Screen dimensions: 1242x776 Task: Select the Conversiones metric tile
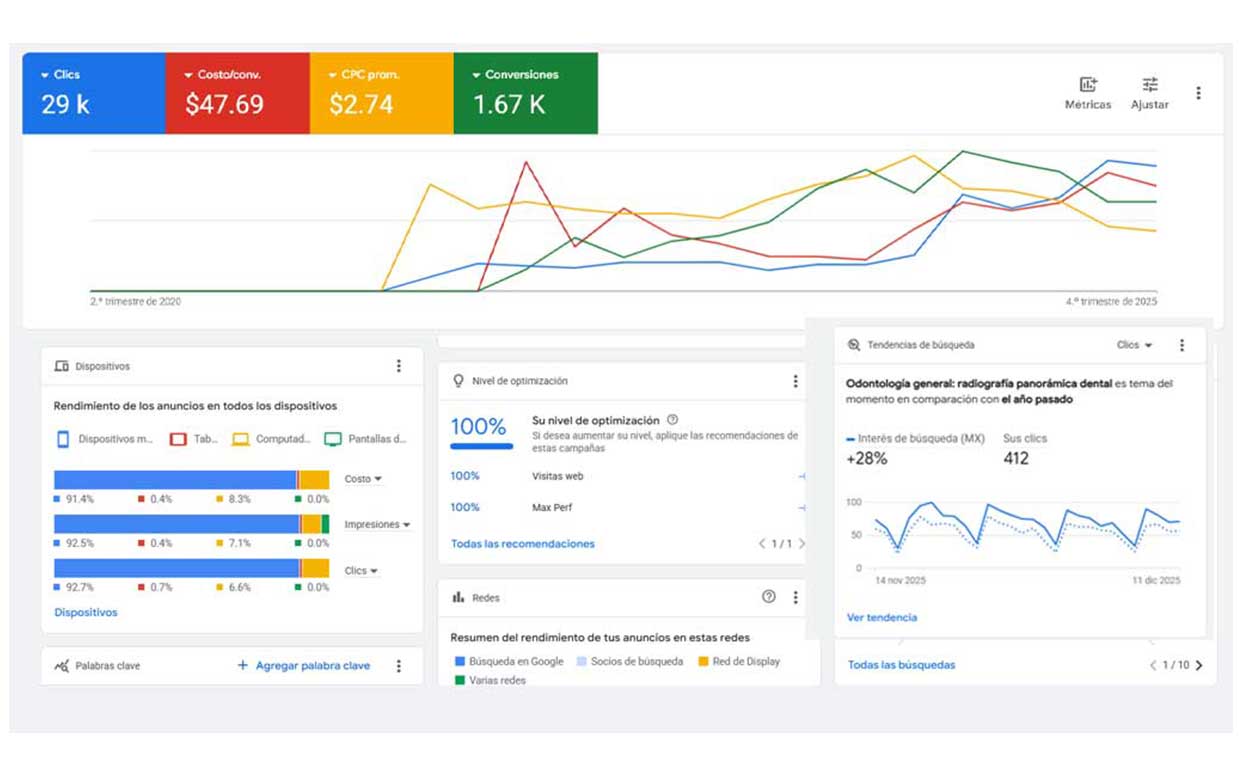525,94
